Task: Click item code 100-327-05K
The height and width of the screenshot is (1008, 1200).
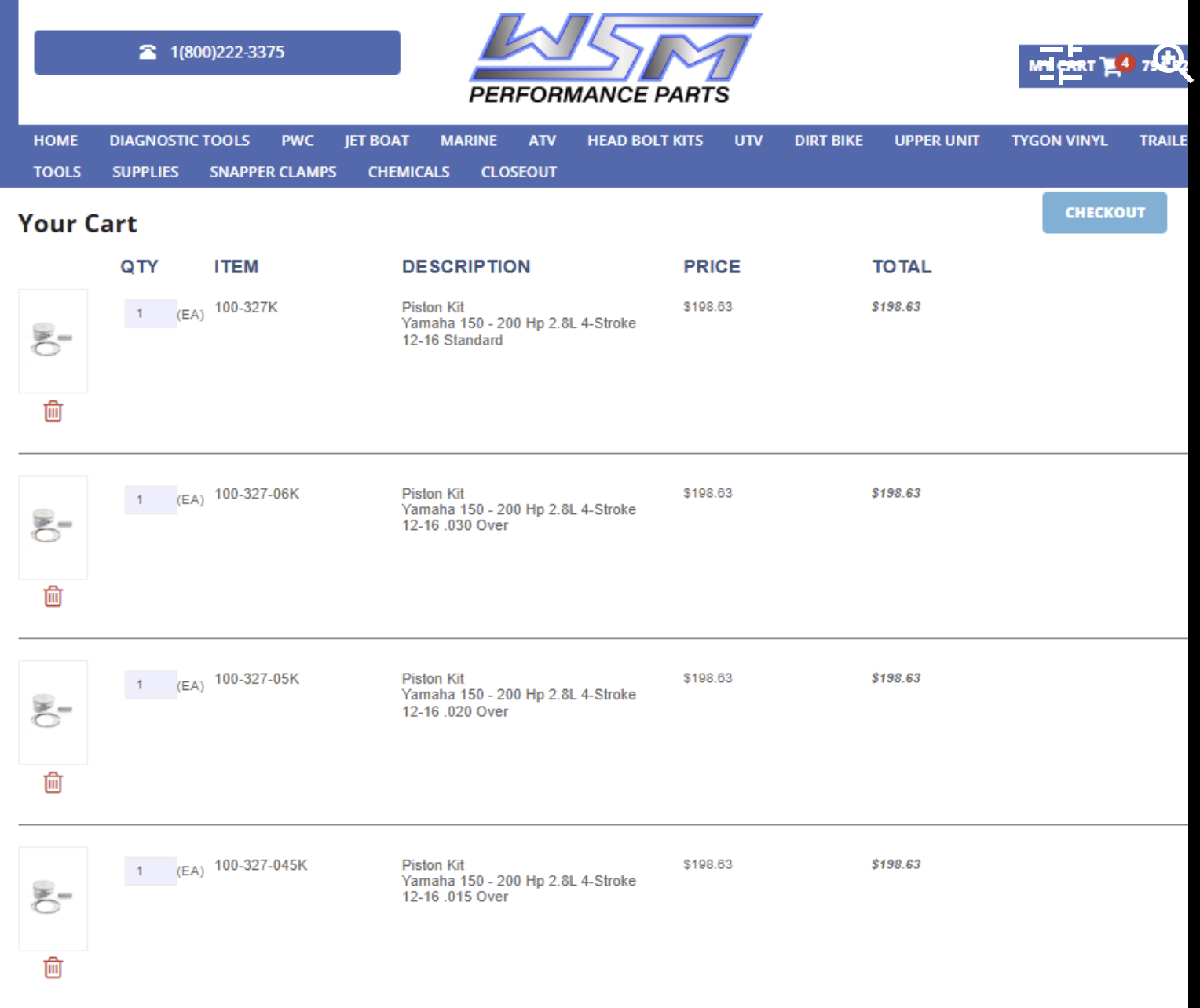Action: click(257, 679)
